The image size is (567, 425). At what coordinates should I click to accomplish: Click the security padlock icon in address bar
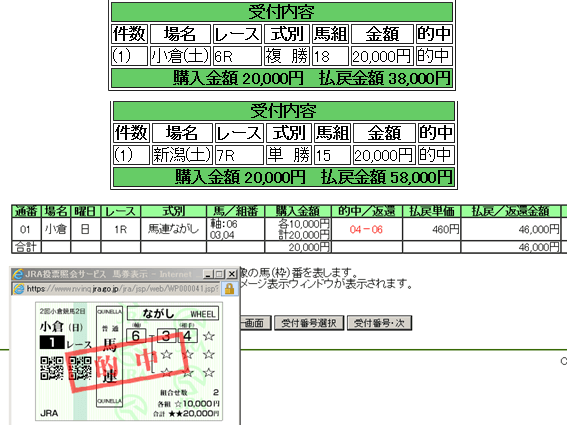click(x=229, y=289)
